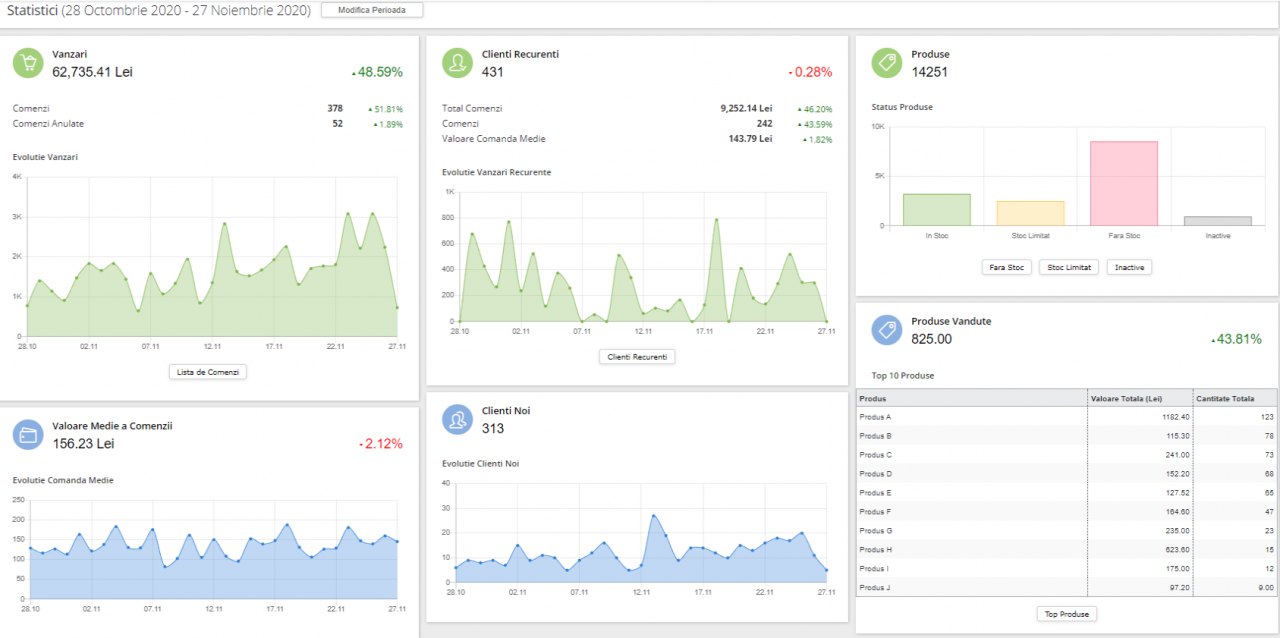This screenshot has width=1280, height=638.
Task: Sort by Valoare Totala (Lei) column
Action: [1140, 398]
